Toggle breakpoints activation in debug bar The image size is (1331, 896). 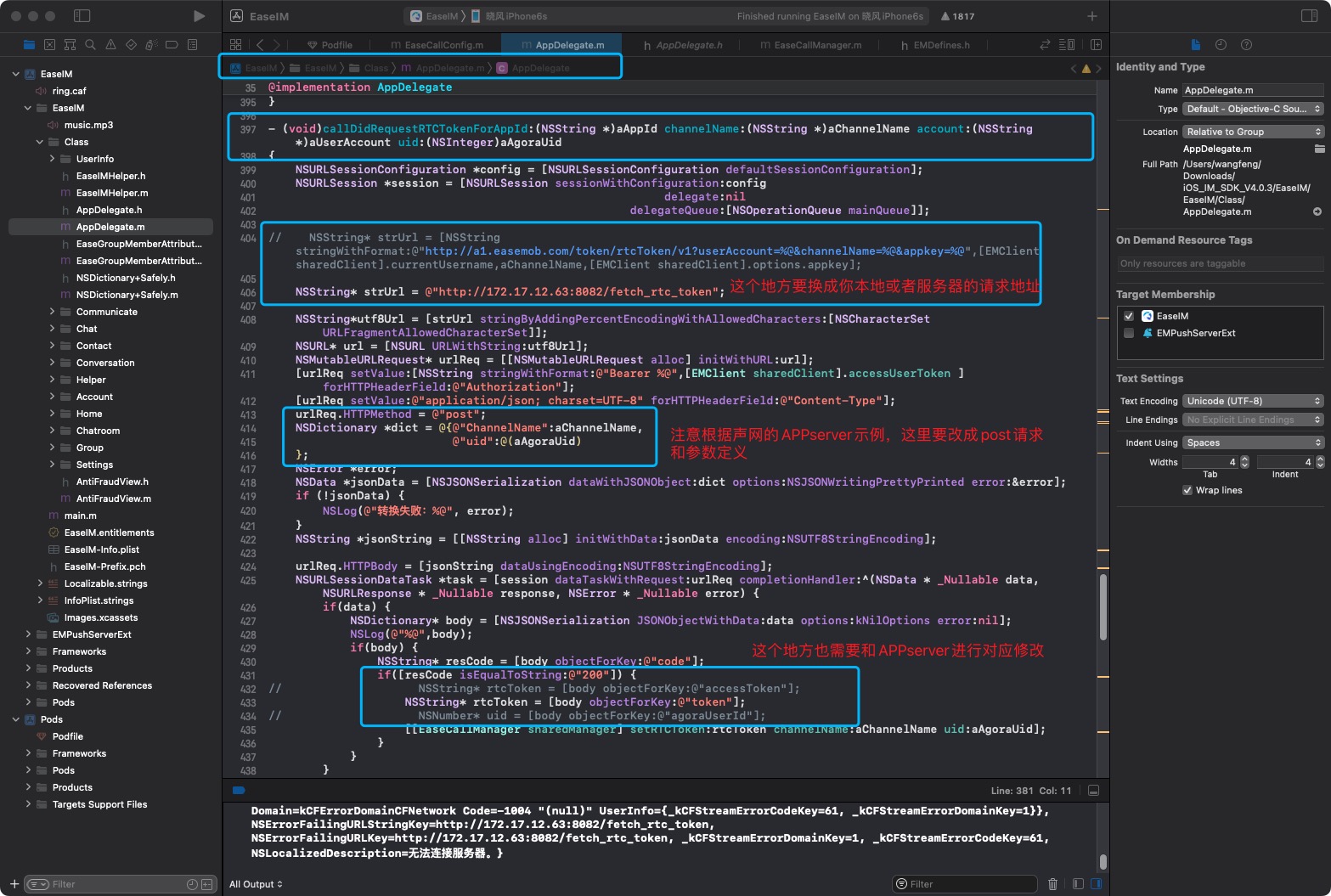point(239,790)
